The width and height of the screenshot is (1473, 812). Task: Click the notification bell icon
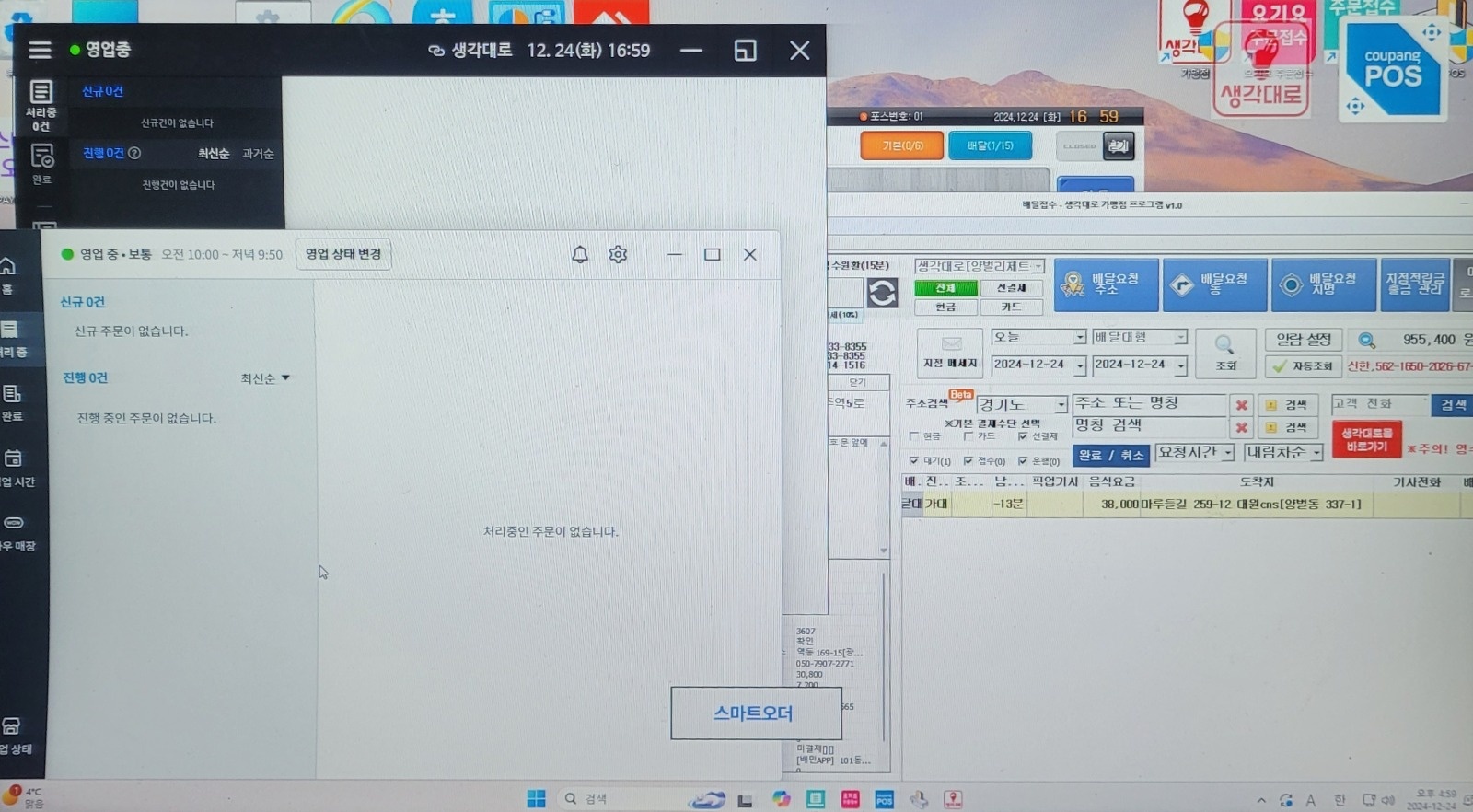[580, 254]
